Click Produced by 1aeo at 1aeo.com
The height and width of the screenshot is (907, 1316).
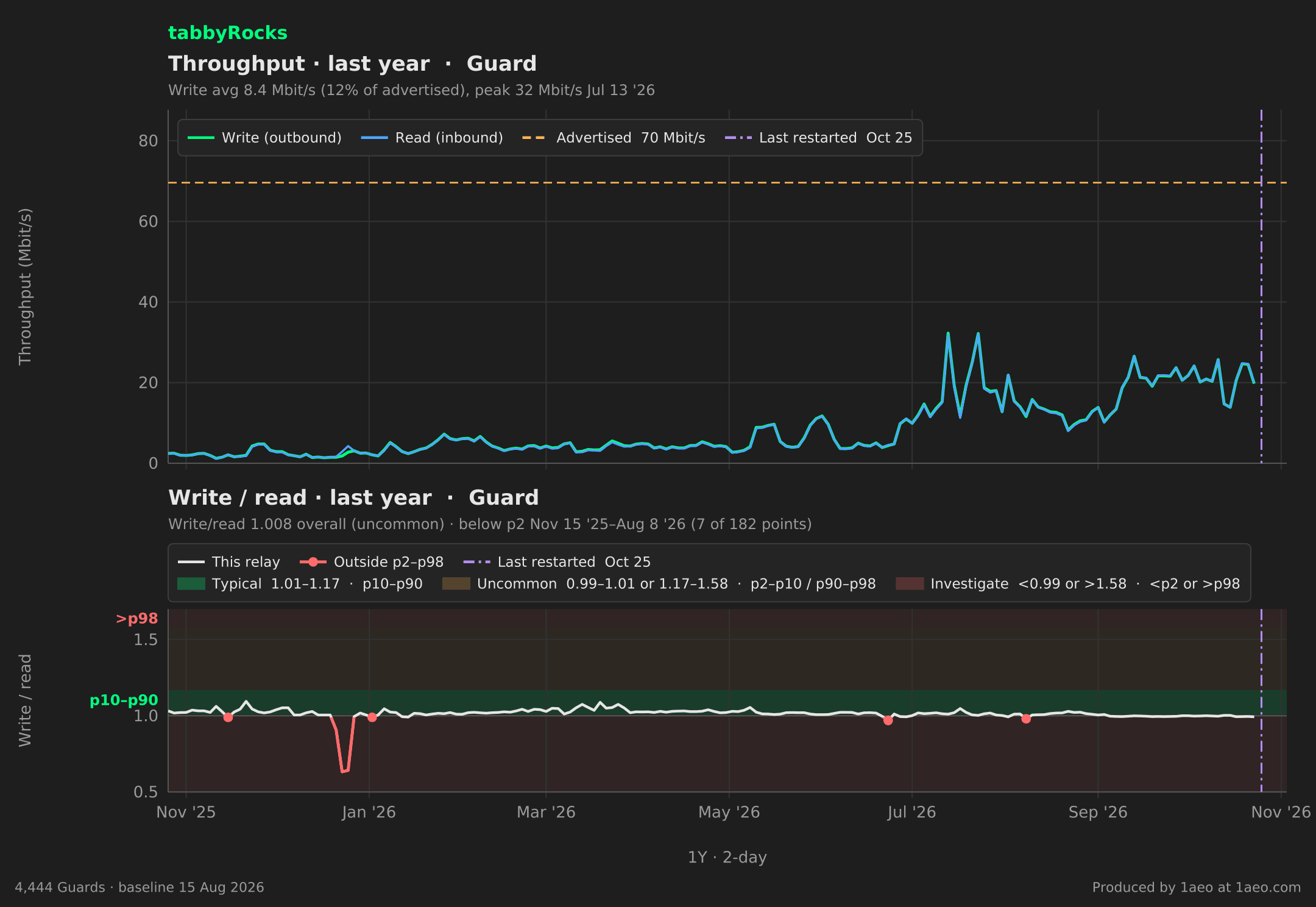(x=1196, y=887)
